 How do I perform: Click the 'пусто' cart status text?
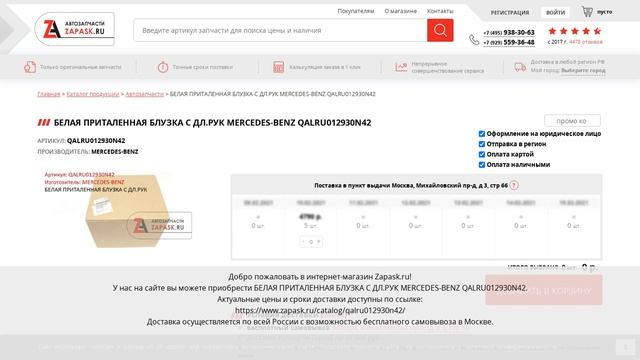coord(604,12)
